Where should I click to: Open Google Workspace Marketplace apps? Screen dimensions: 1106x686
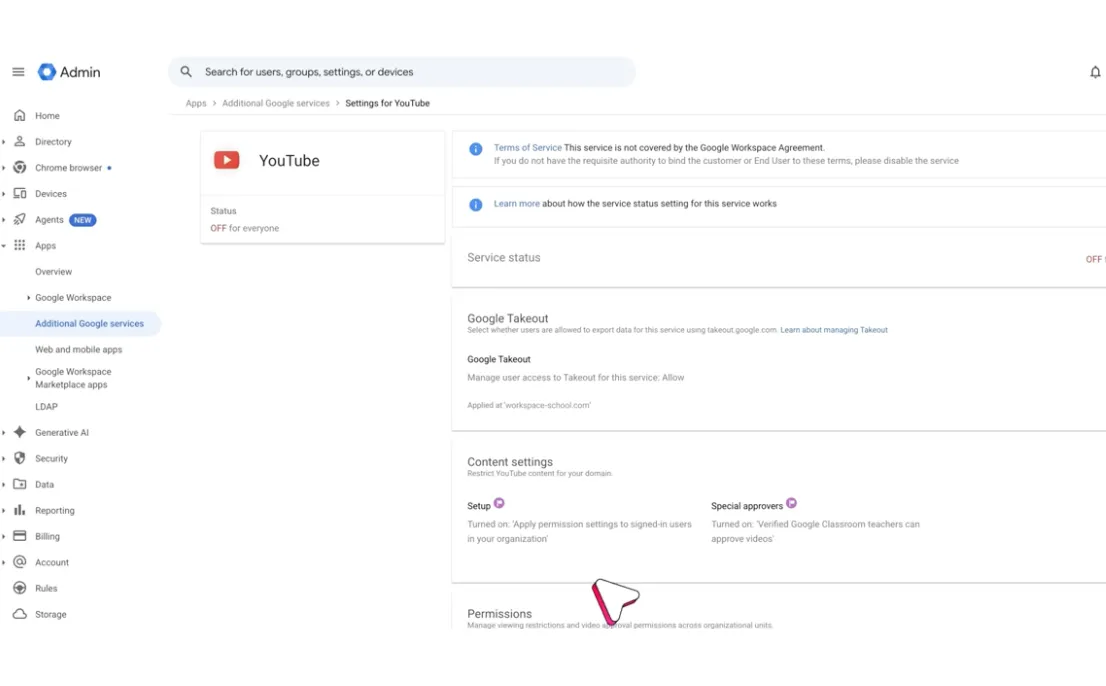[73, 378]
